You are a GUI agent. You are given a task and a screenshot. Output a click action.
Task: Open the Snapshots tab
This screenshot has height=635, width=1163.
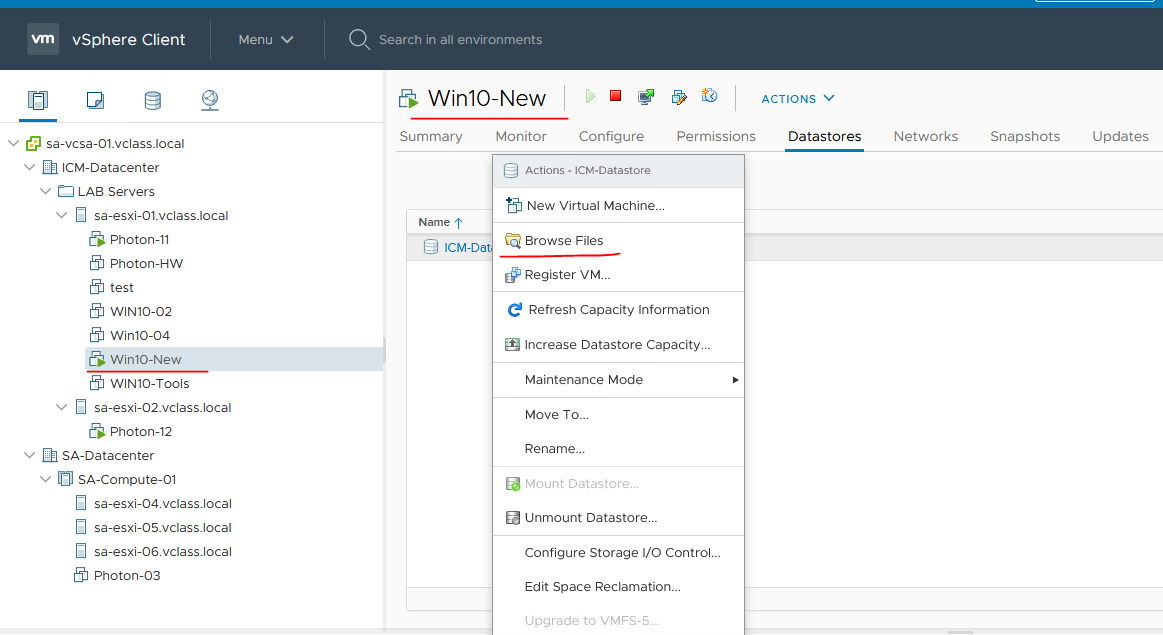tap(1025, 136)
